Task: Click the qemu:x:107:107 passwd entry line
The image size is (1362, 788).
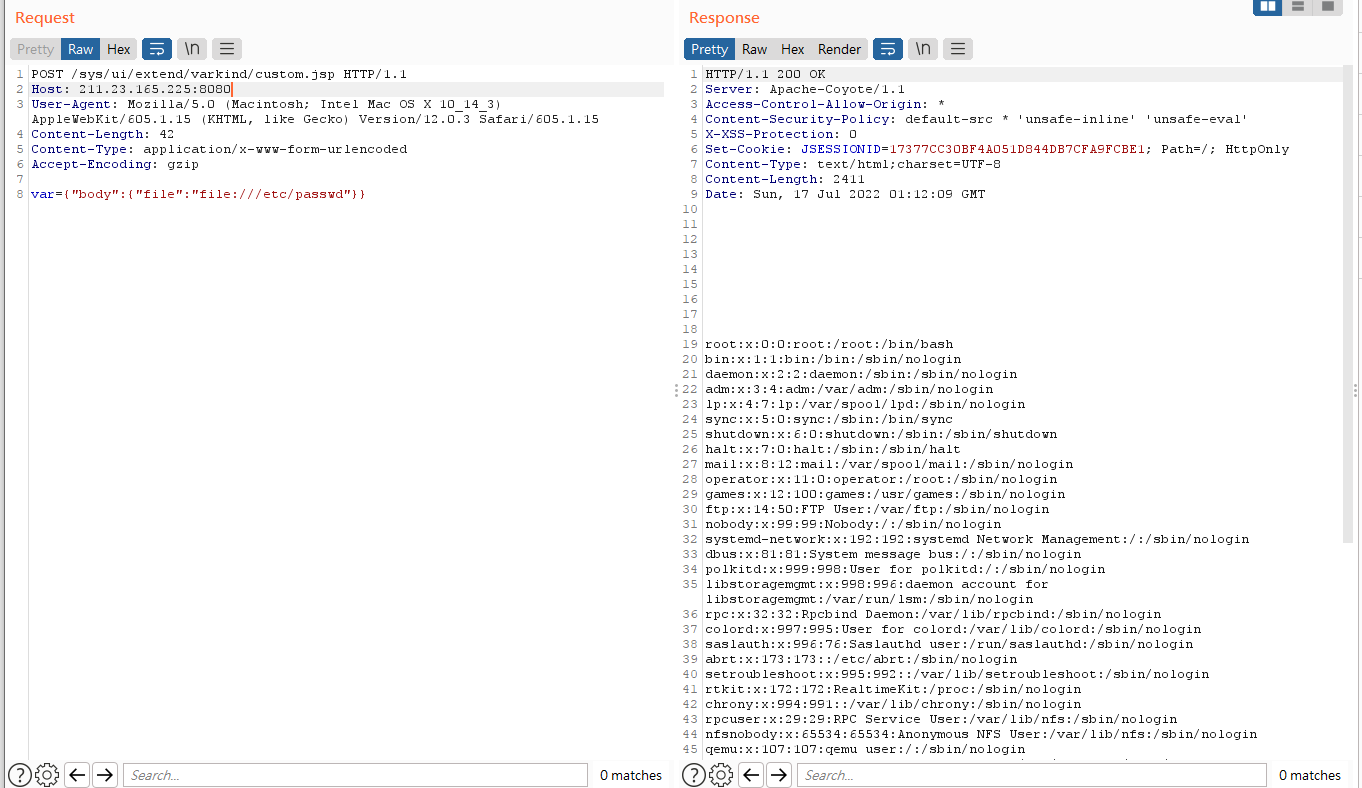Action: tap(865, 749)
